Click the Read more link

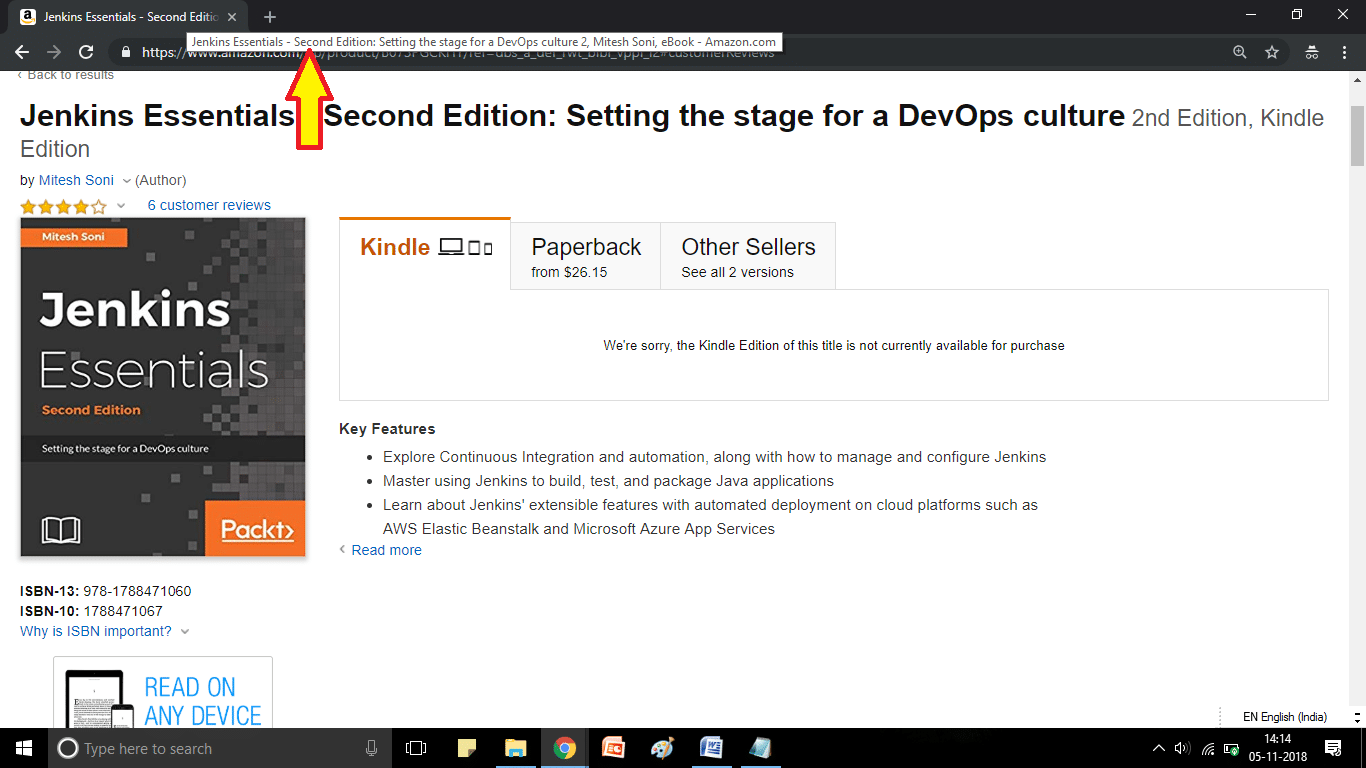pos(386,550)
